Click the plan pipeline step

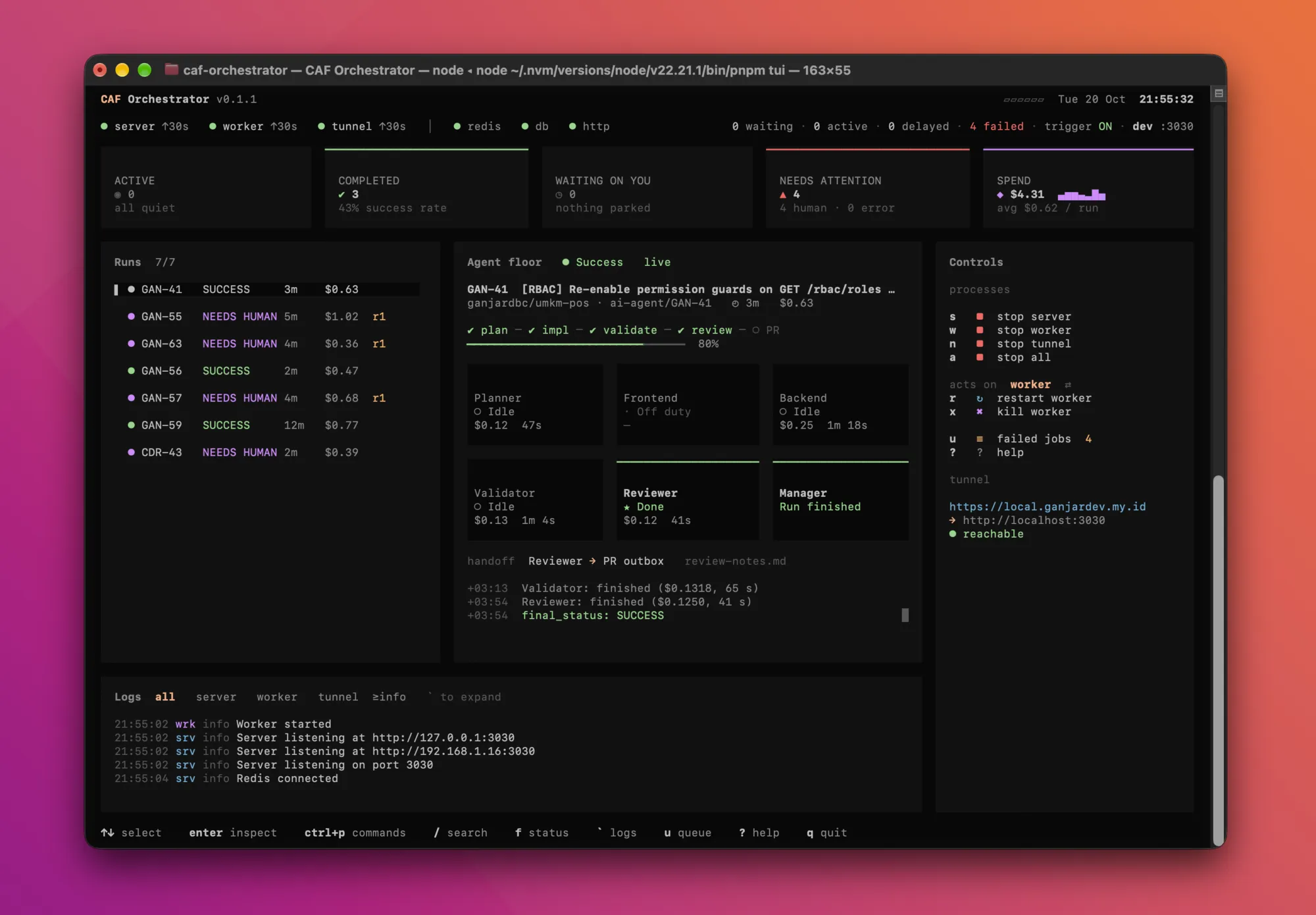pyautogui.click(x=488, y=330)
